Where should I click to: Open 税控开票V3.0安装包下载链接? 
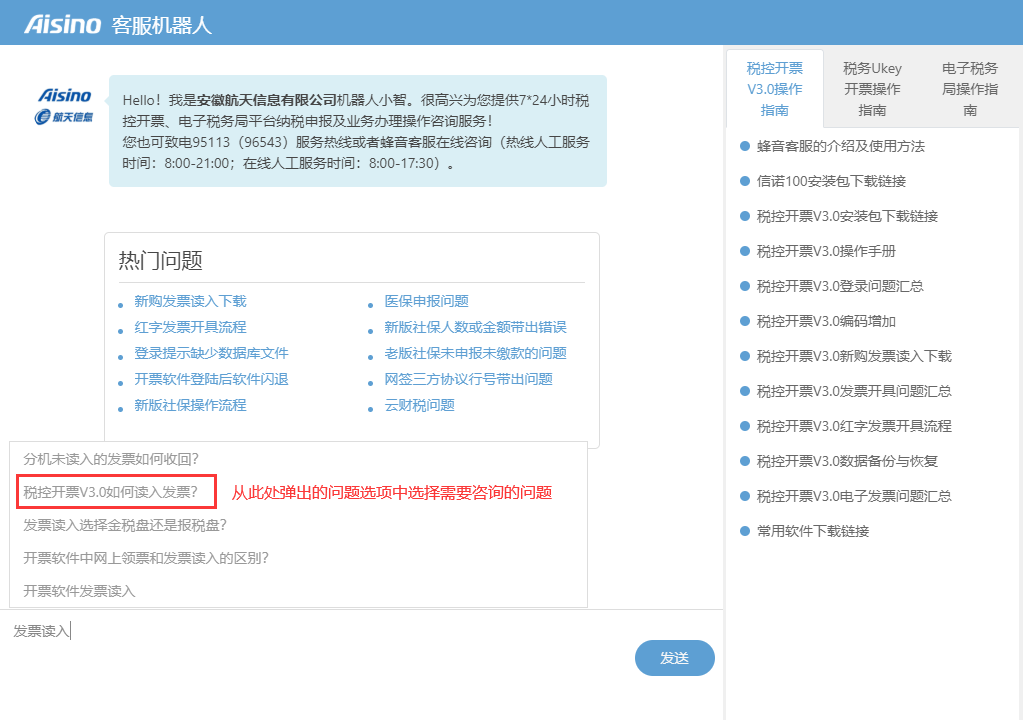tap(847, 217)
